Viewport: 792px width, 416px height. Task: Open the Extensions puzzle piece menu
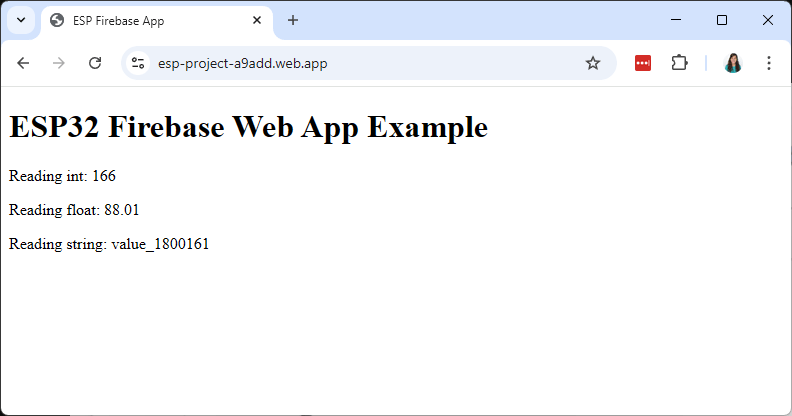point(680,63)
